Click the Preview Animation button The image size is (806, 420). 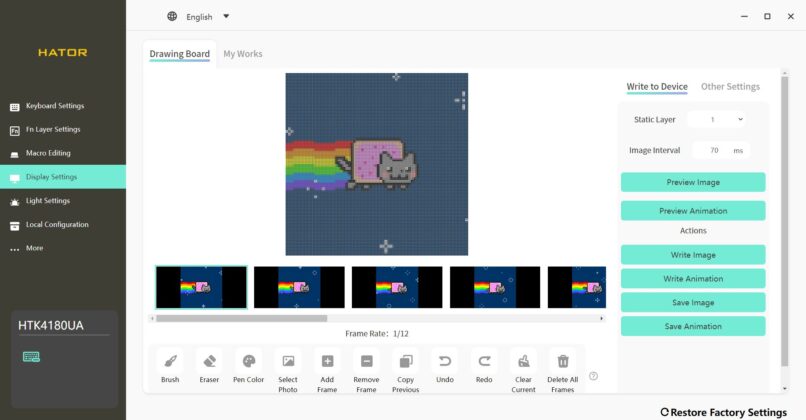pos(693,211)
